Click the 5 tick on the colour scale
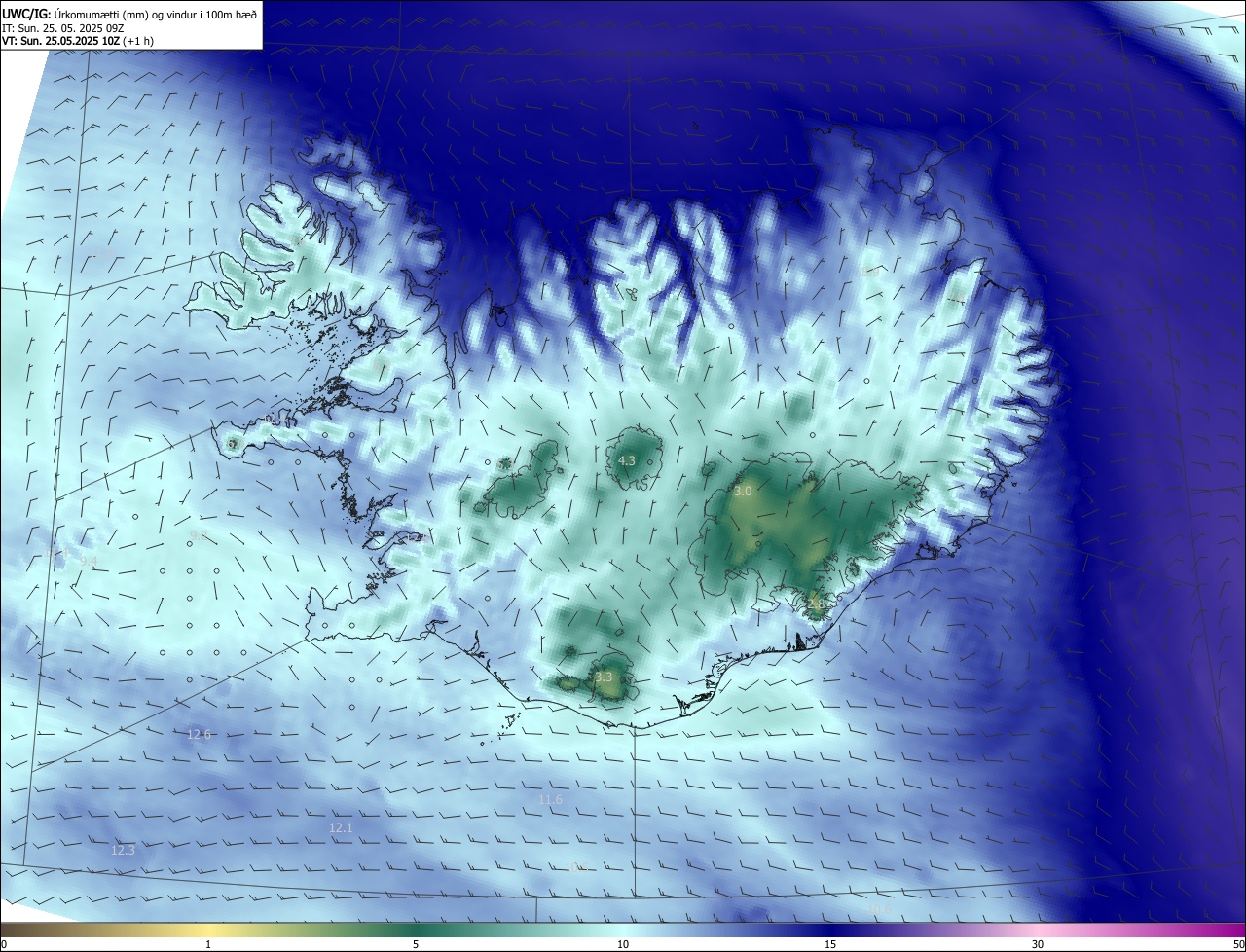Screen dimensions: 1246x952 pyautogui.click(x=416, y=944)
